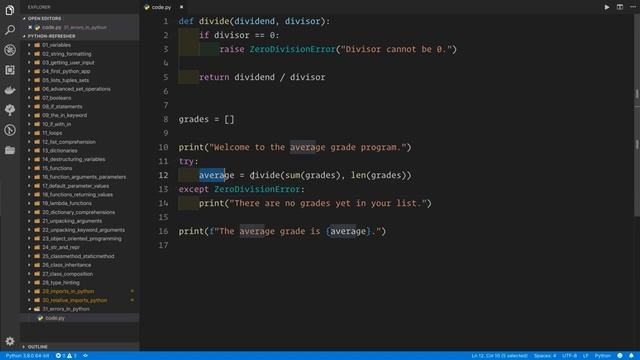This screenshot has height=360, width=640.
Task: Change indentation via Spaces: 4
Action: tap(545, 356)
